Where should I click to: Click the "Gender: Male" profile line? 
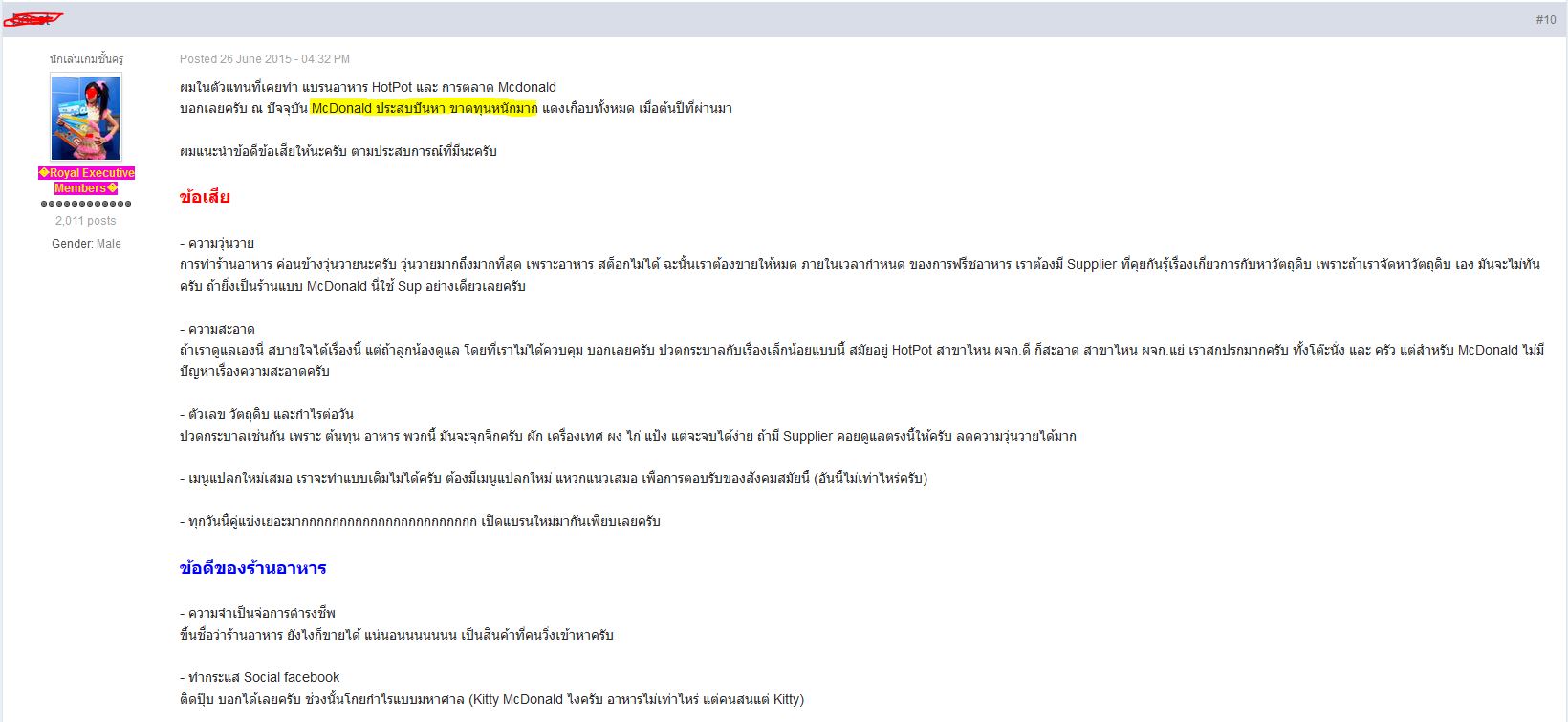[x=86, y=244]
